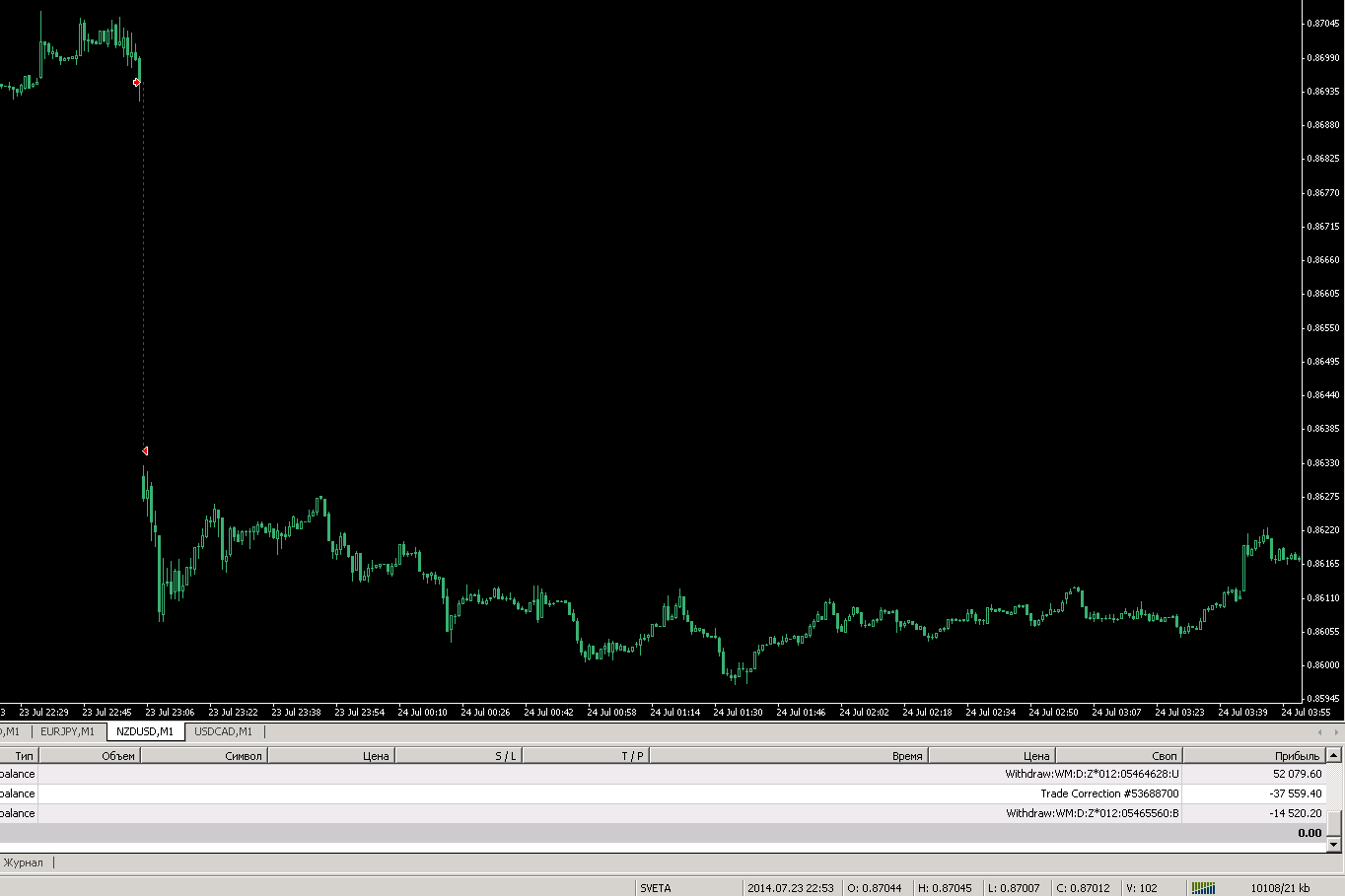
Task: Click the 0.87045 price label on price axis
Action: (1322, 23)
